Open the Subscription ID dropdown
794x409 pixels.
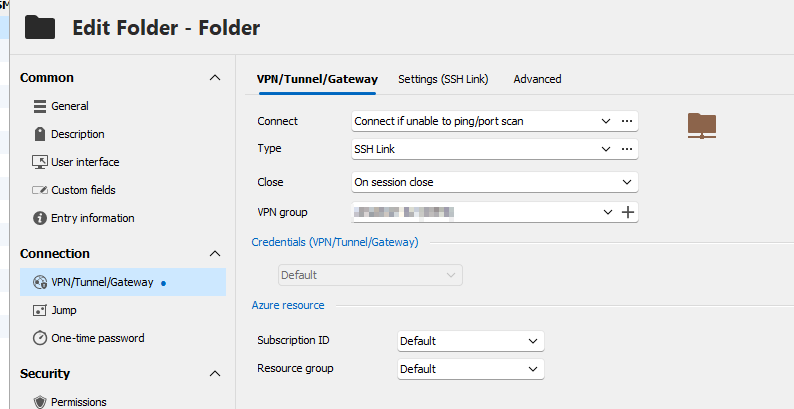(x=470, y=341)
